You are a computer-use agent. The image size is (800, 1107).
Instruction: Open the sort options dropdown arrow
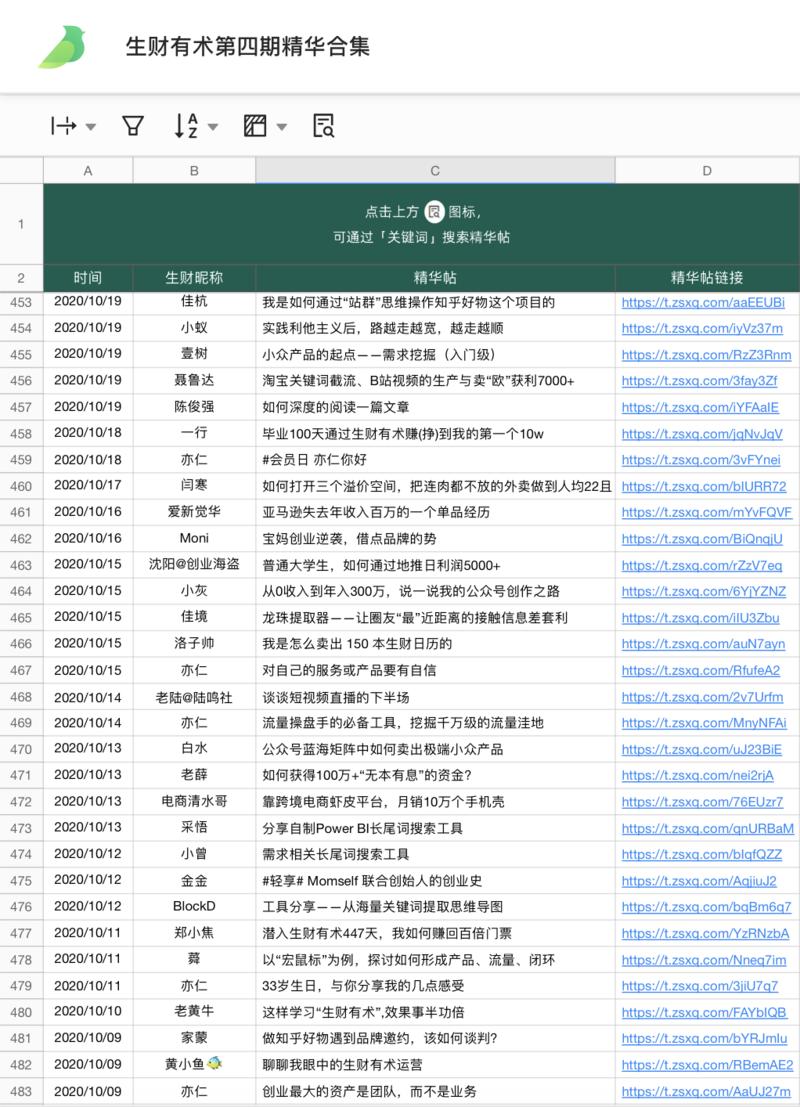[x=212, y=128]
